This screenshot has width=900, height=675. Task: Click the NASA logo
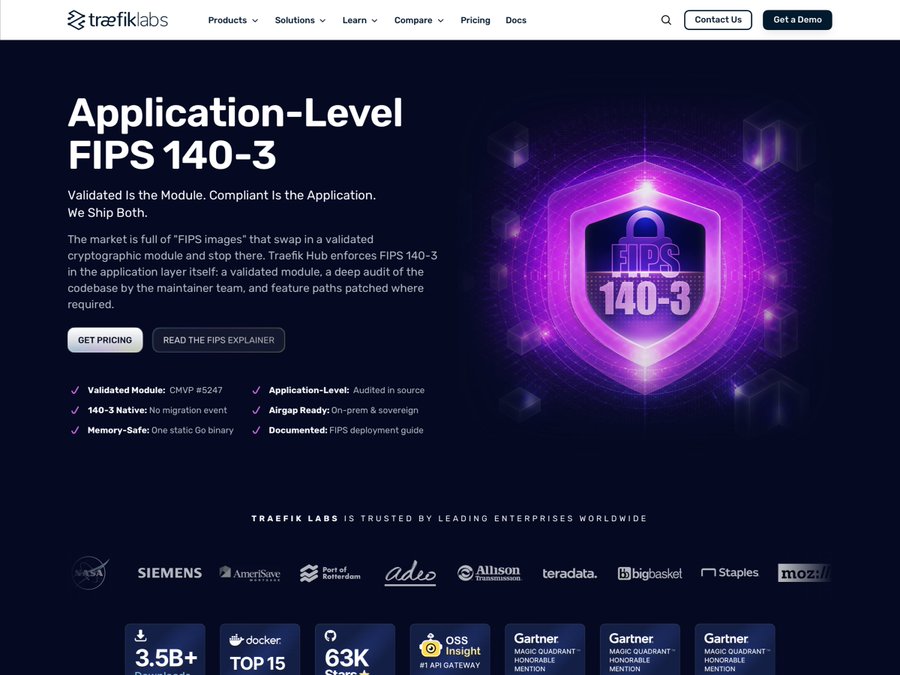click(90, 573)
